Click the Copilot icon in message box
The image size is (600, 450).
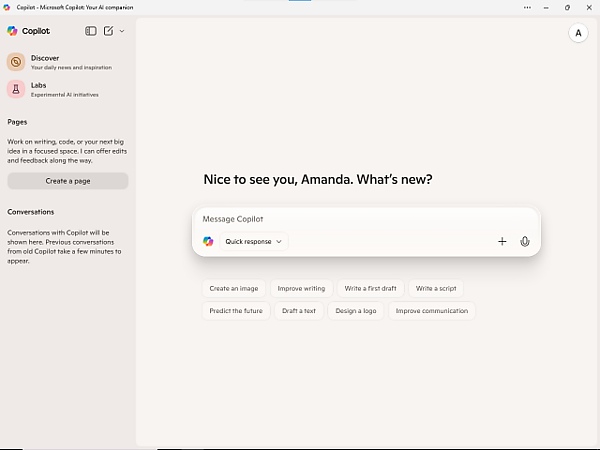point(208,241)
